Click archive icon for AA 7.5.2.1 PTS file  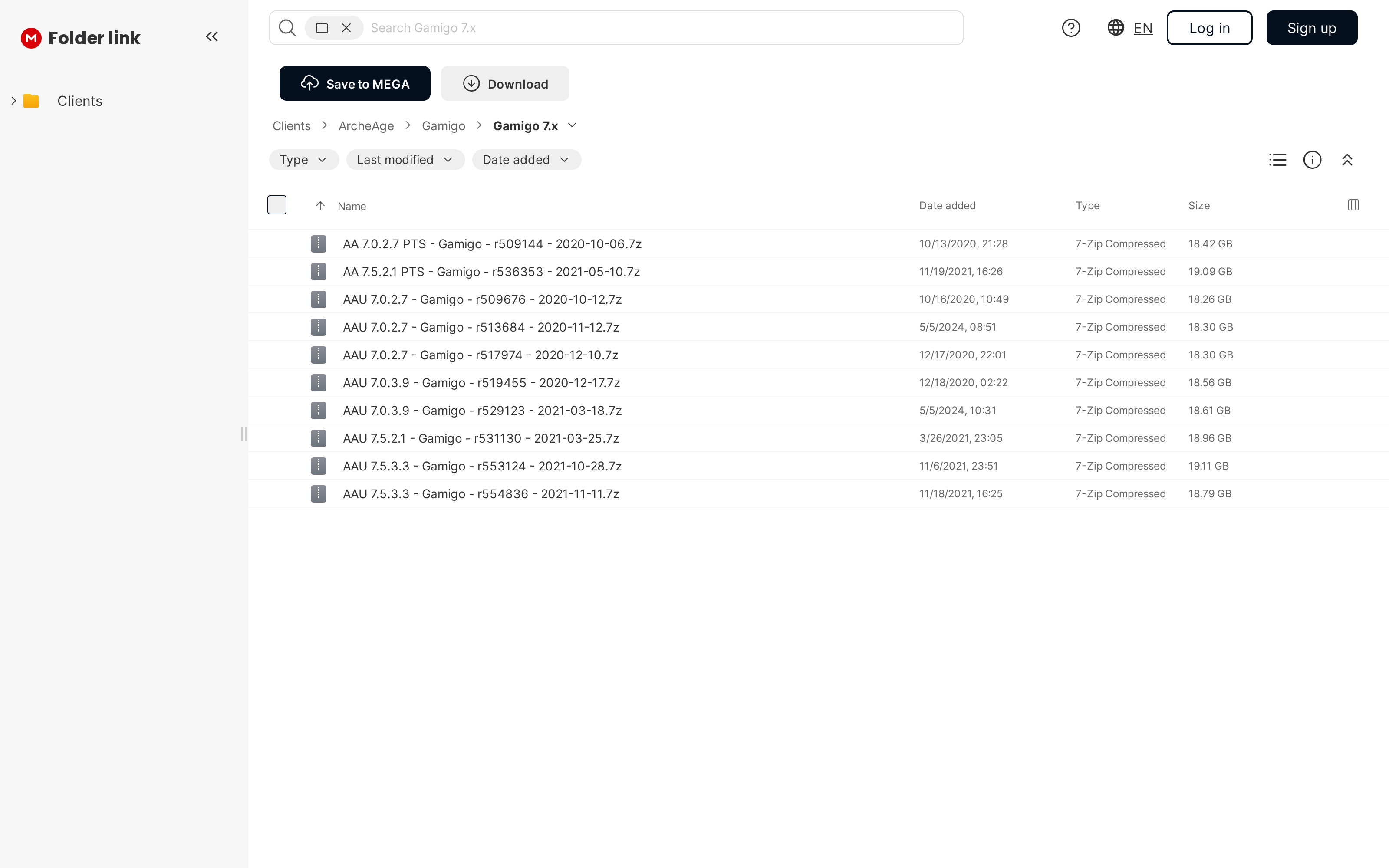click(x=319, y=272)
